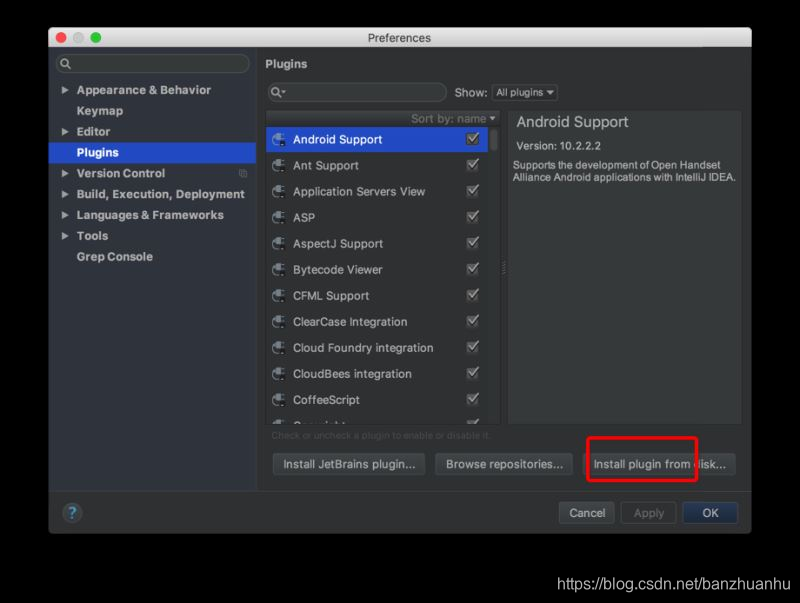Select the ClearCase Integration row
This screenshot has height=603, width=800.
point(377,321)
